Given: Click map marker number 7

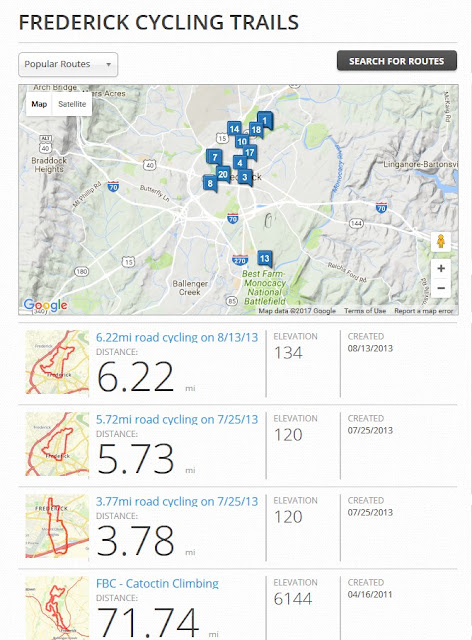Looking at the screenshot, I should 214,157.
